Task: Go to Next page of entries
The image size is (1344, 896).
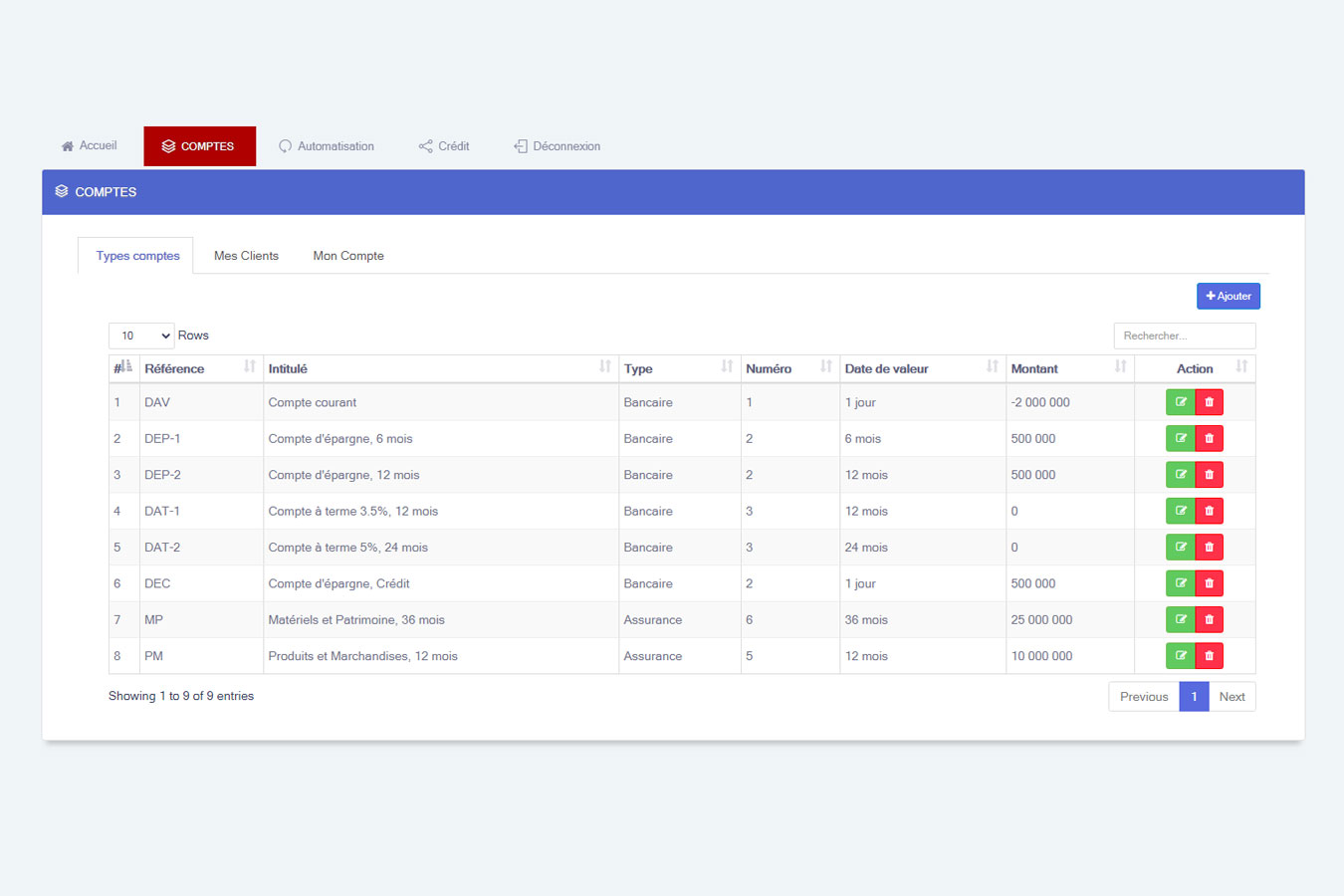Action: click(x=1232, y=697)
